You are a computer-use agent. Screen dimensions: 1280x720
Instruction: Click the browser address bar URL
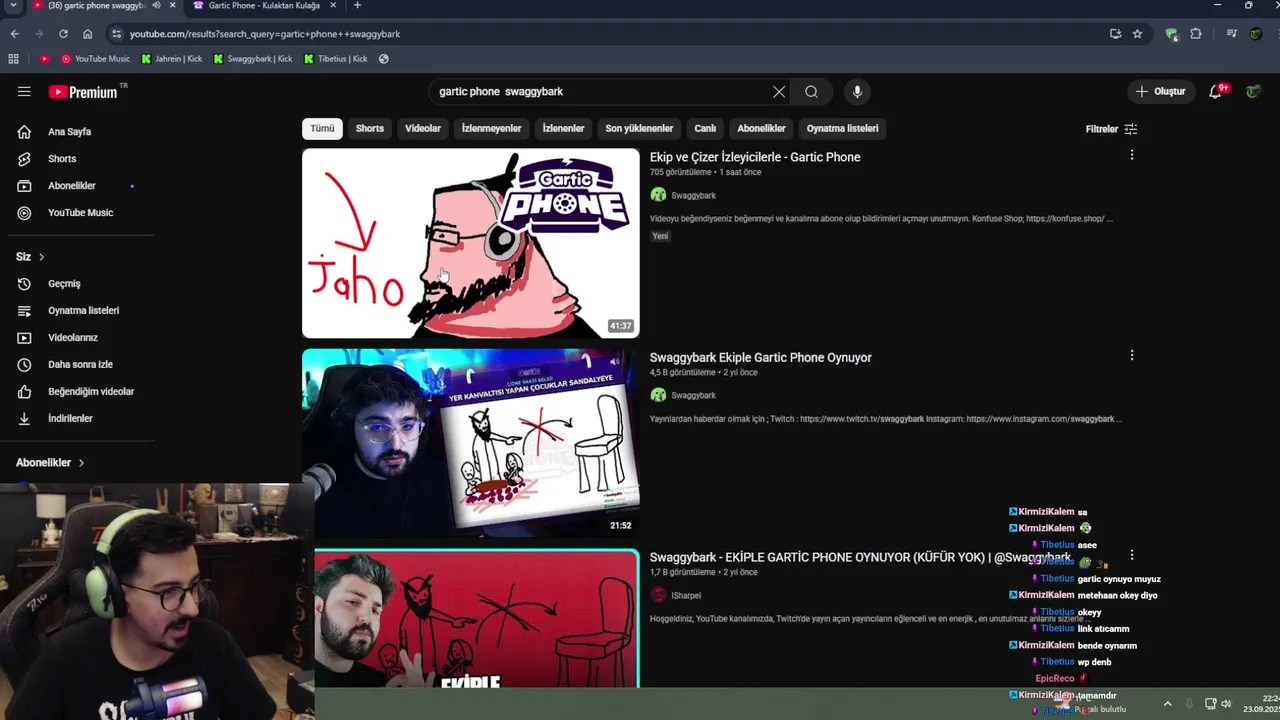264,34
